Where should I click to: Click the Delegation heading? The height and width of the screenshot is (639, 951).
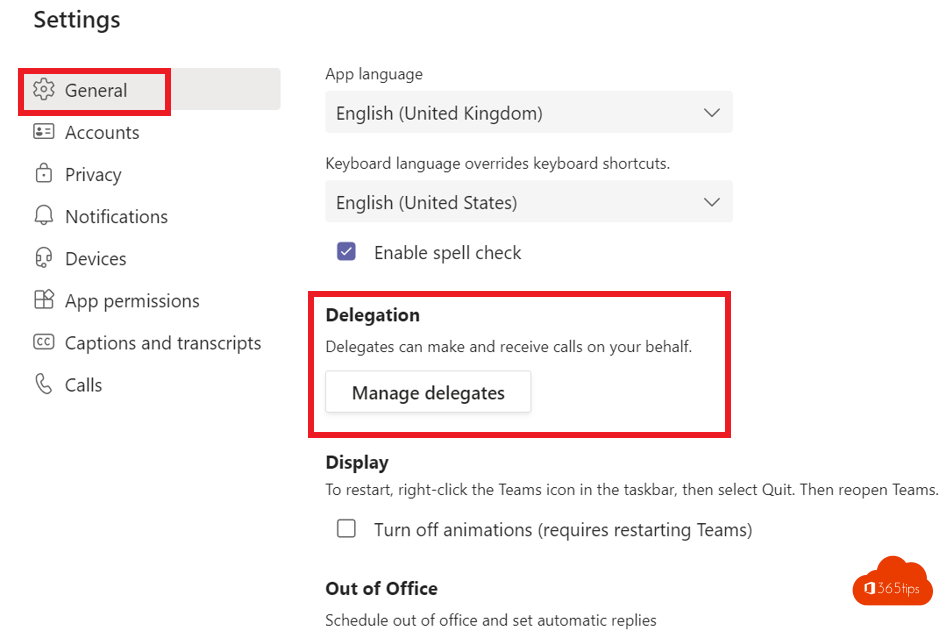click(x=372, y=315)
